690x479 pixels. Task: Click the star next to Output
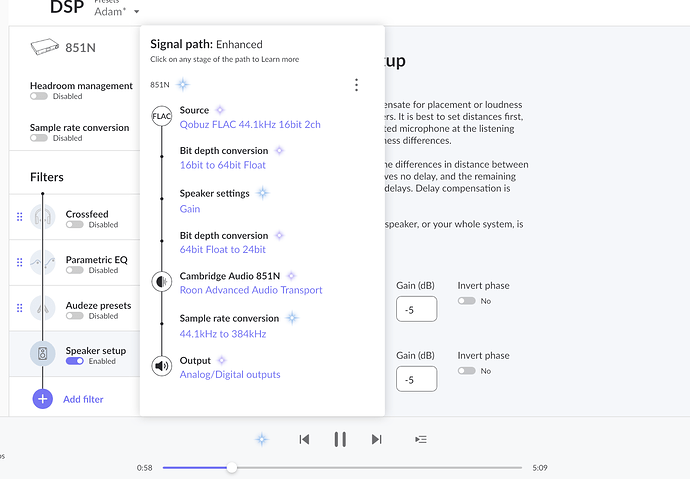click(222, 360)
